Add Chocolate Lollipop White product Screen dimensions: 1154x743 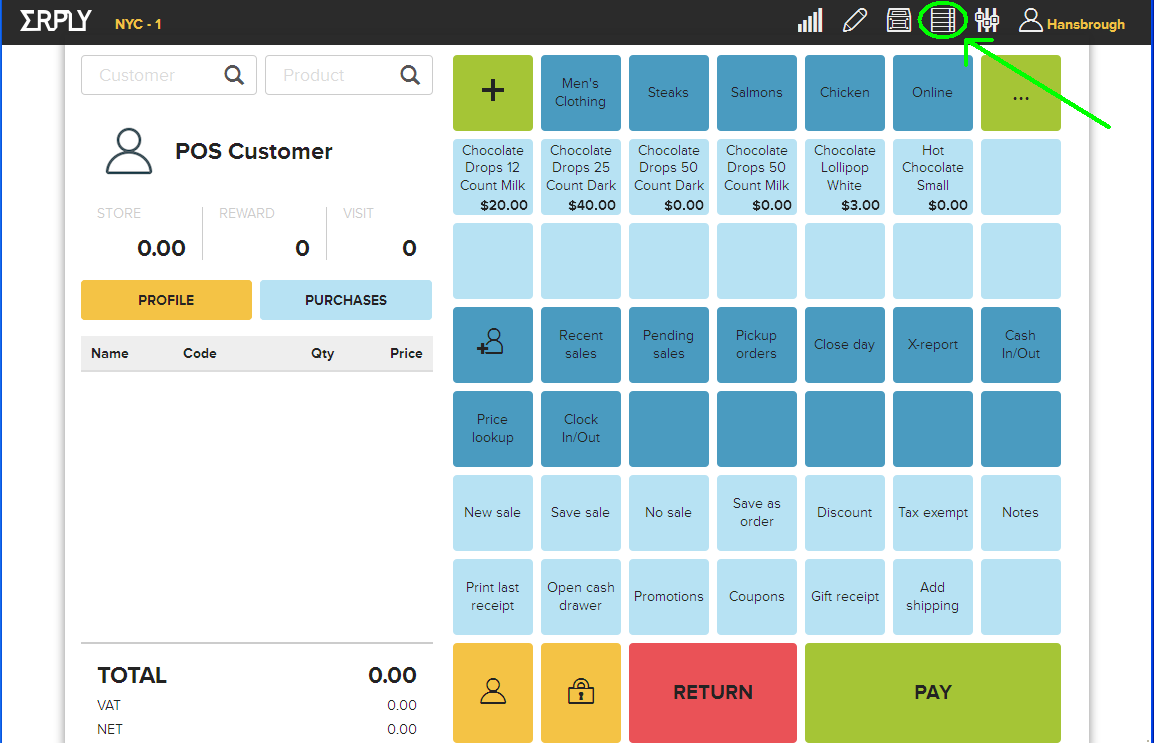845,177
